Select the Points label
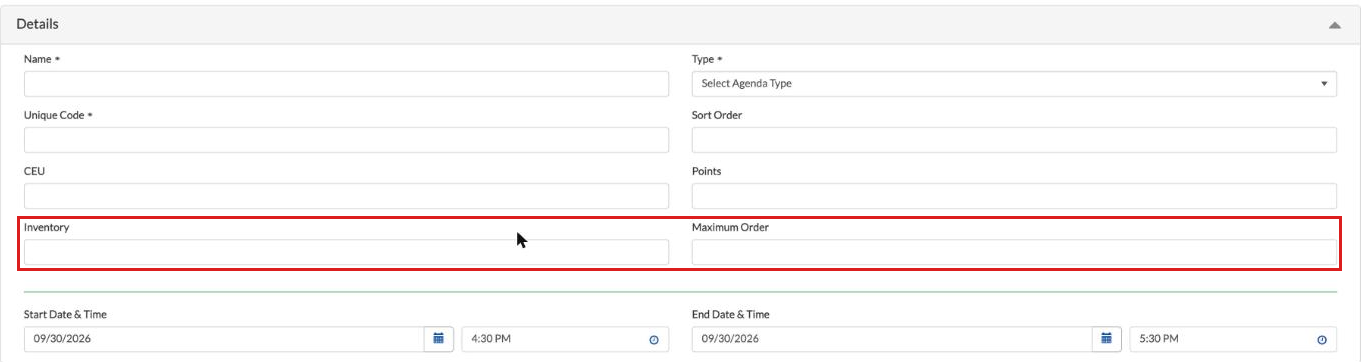Viewport: 1362px width, 362px height. click(706, 171)
